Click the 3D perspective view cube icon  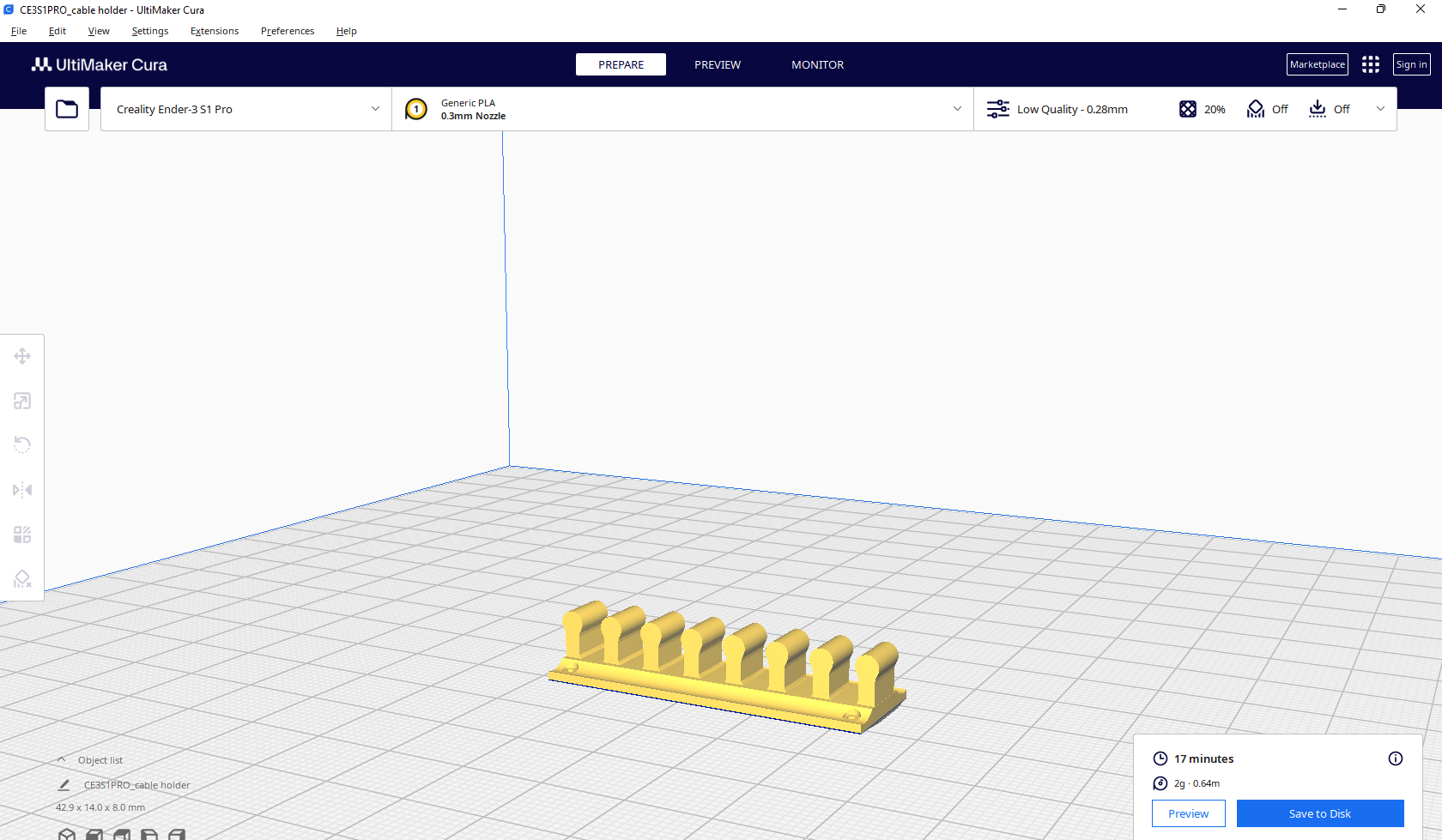tap(67, 834)
